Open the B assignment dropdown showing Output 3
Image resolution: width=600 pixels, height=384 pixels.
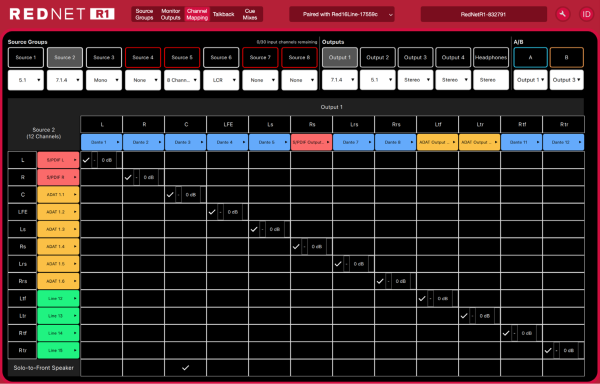(x=567, y=80)
